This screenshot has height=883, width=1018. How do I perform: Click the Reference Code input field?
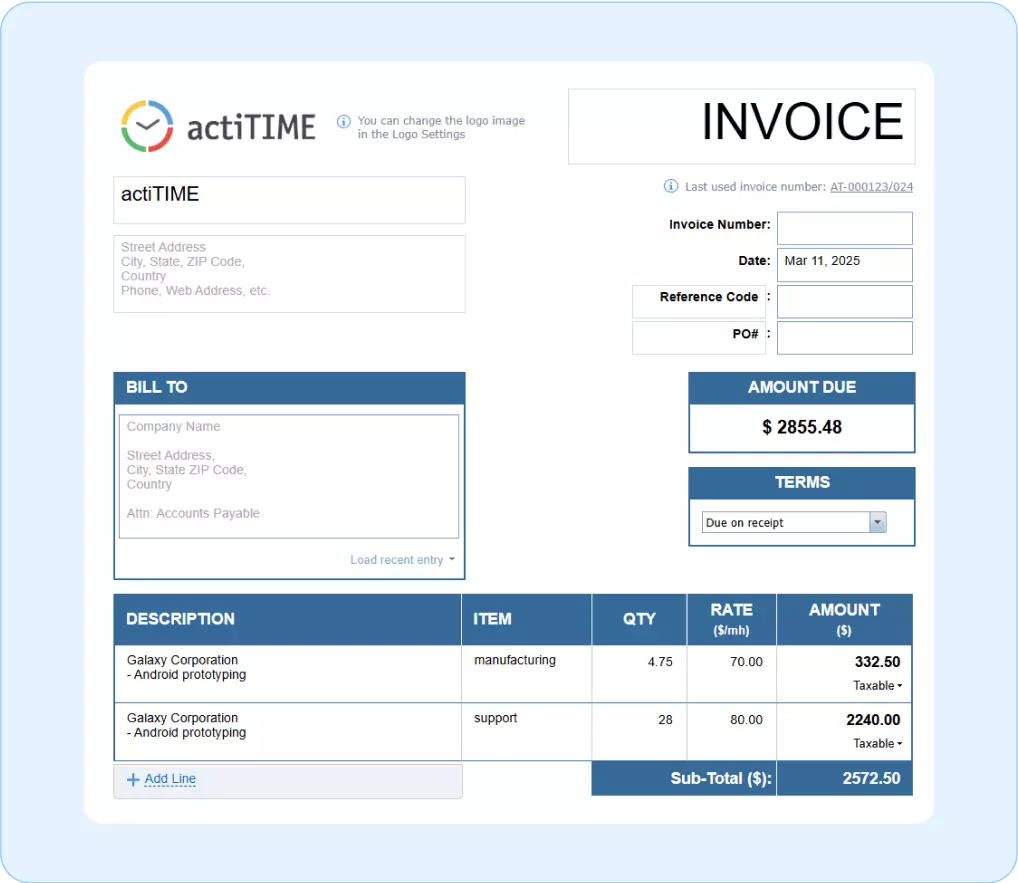tap(844, 301)
